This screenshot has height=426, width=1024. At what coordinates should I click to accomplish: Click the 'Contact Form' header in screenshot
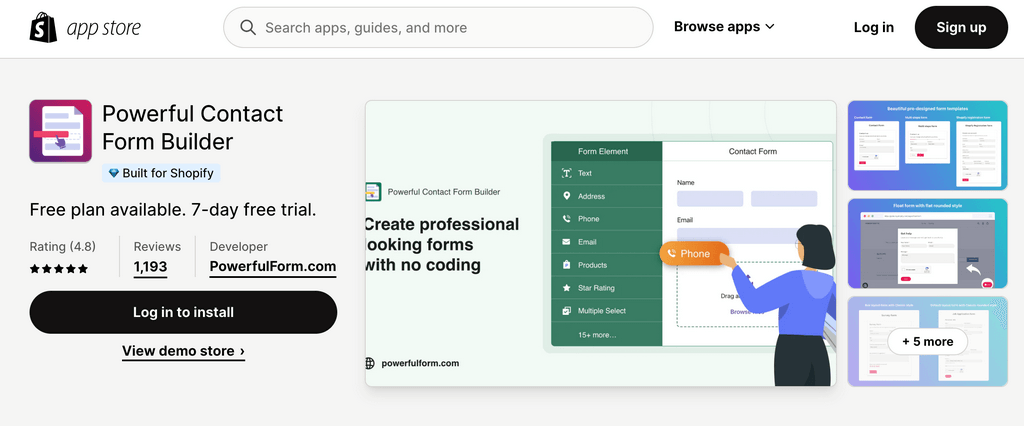[753, 151]
